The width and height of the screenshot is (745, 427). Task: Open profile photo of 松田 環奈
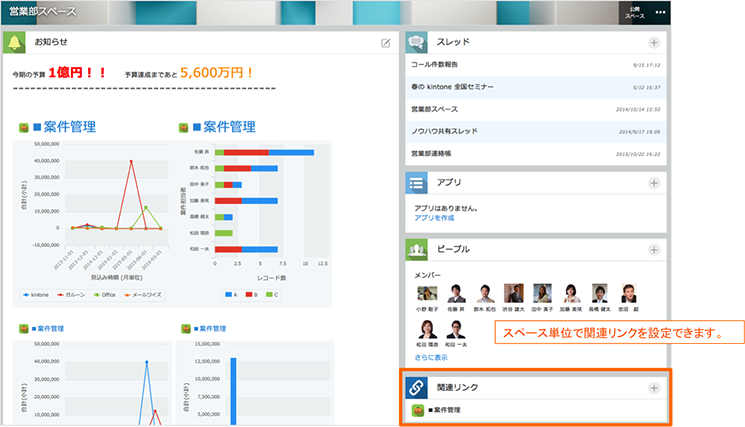pos(427,330)
